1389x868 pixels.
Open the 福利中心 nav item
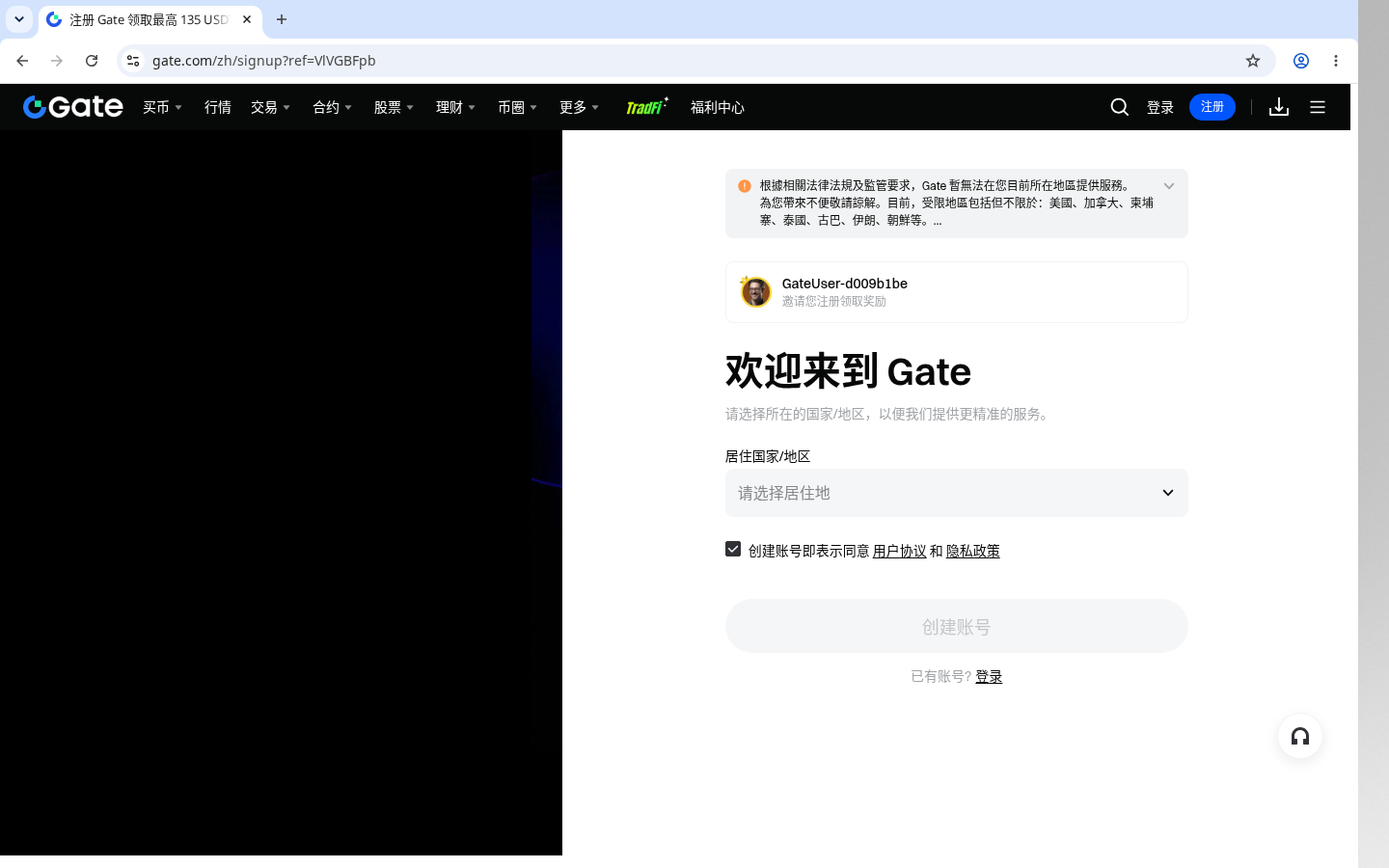(718, 107)
